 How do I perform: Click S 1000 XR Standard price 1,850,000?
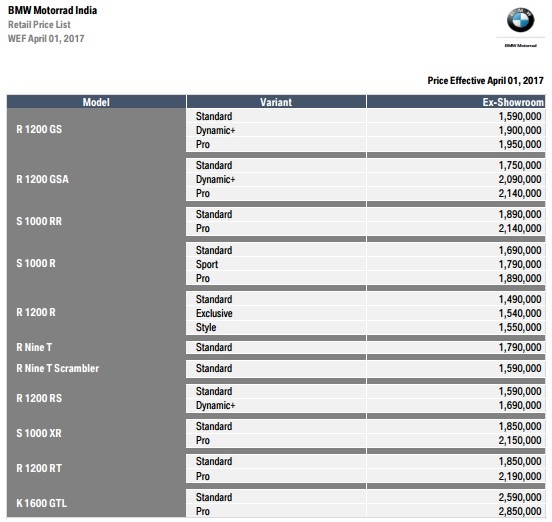coord(520,426)
